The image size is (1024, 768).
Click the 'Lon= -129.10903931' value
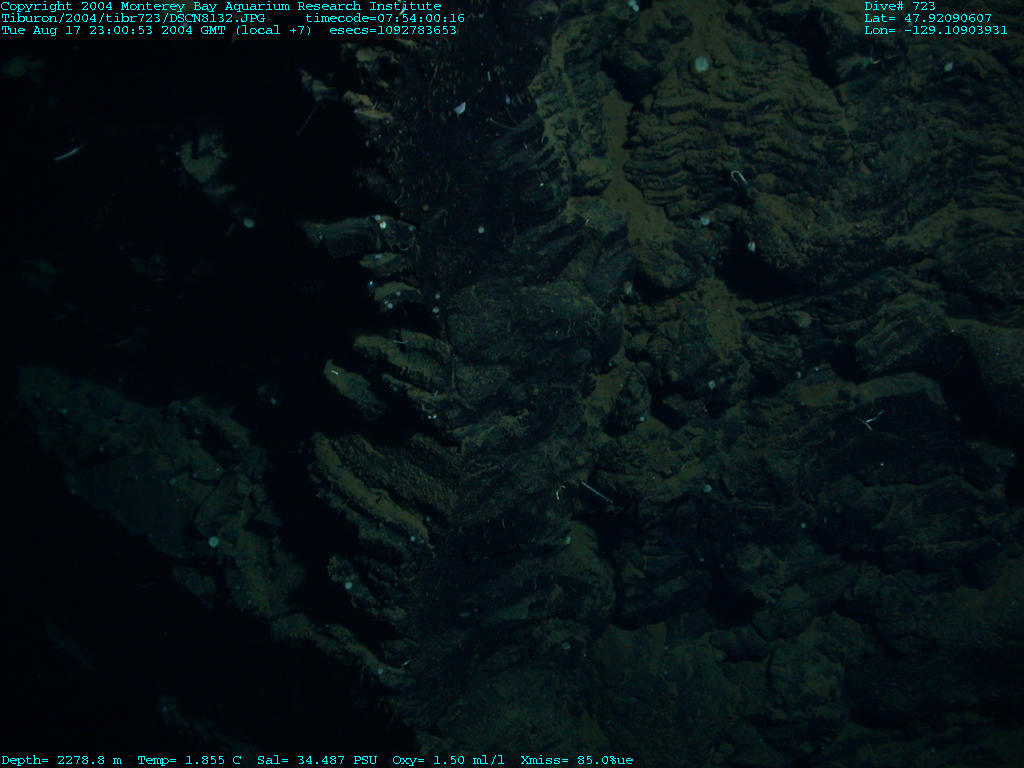pyautogui.click(x=936, y=30)
